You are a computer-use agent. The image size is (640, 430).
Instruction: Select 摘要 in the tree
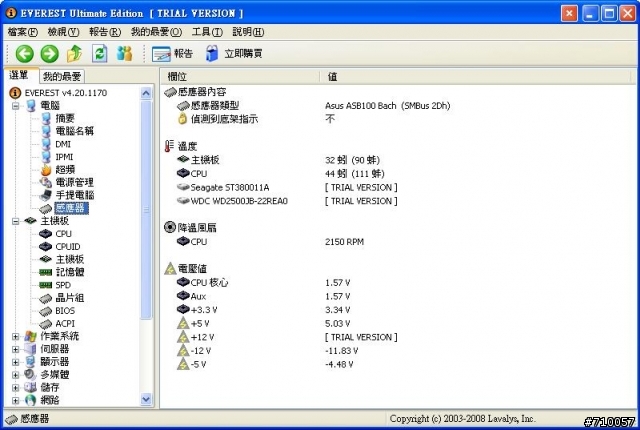[x=65, y=118]
